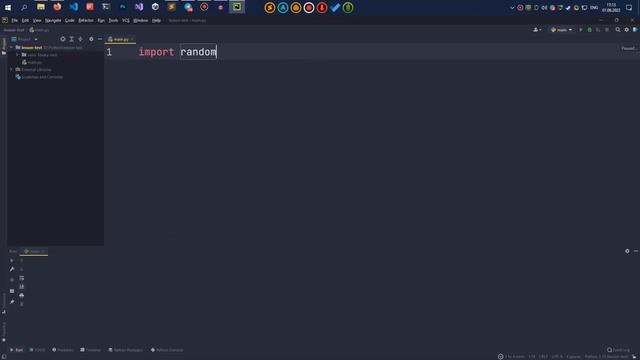This screenshot has height=360, width=640.
Task: Open the Refactor menu
Action: pos(86,20)
